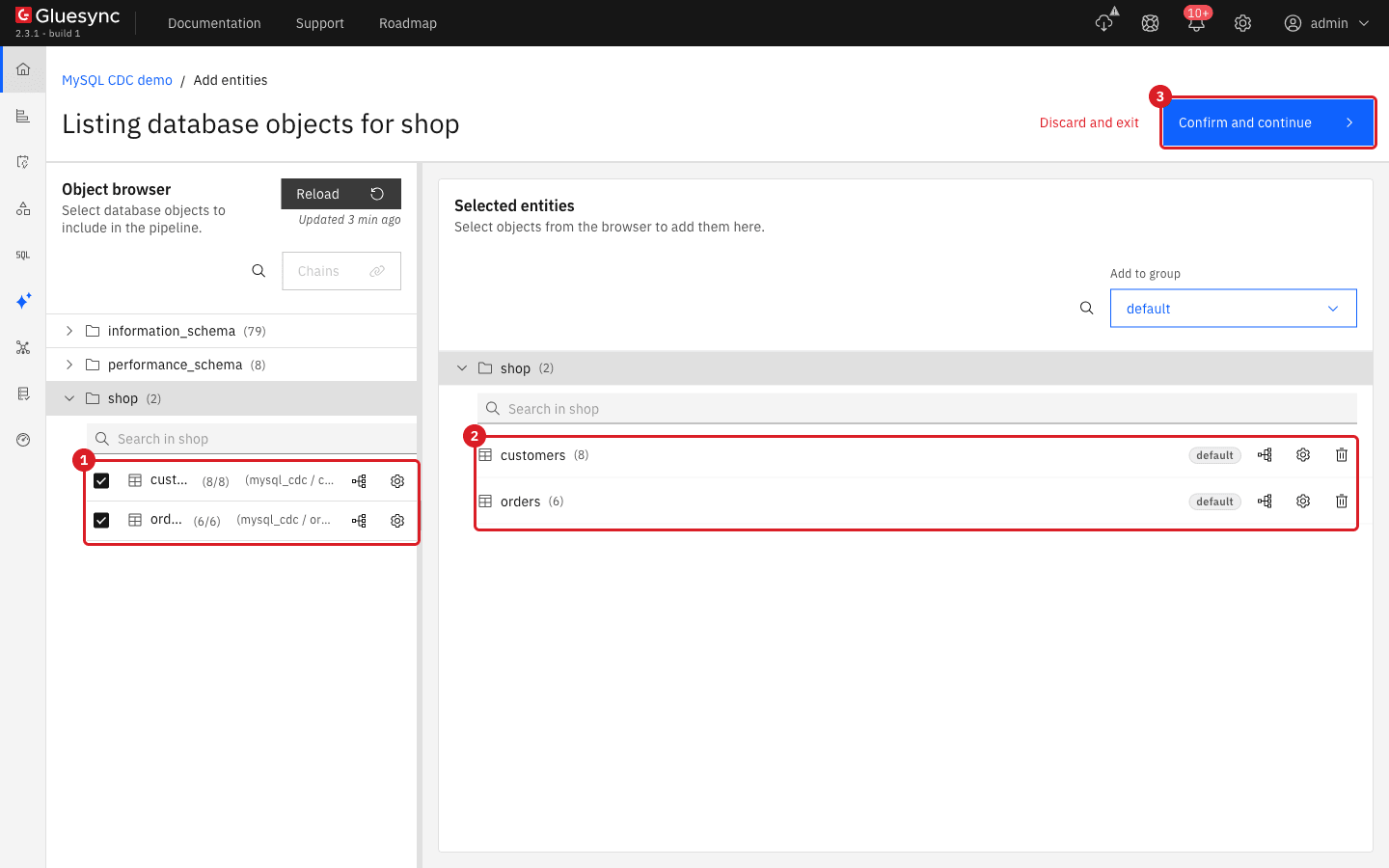This screenshot has width=1389, height=868.
Task: Open the admin user menu
Action: coord(1326,23)
